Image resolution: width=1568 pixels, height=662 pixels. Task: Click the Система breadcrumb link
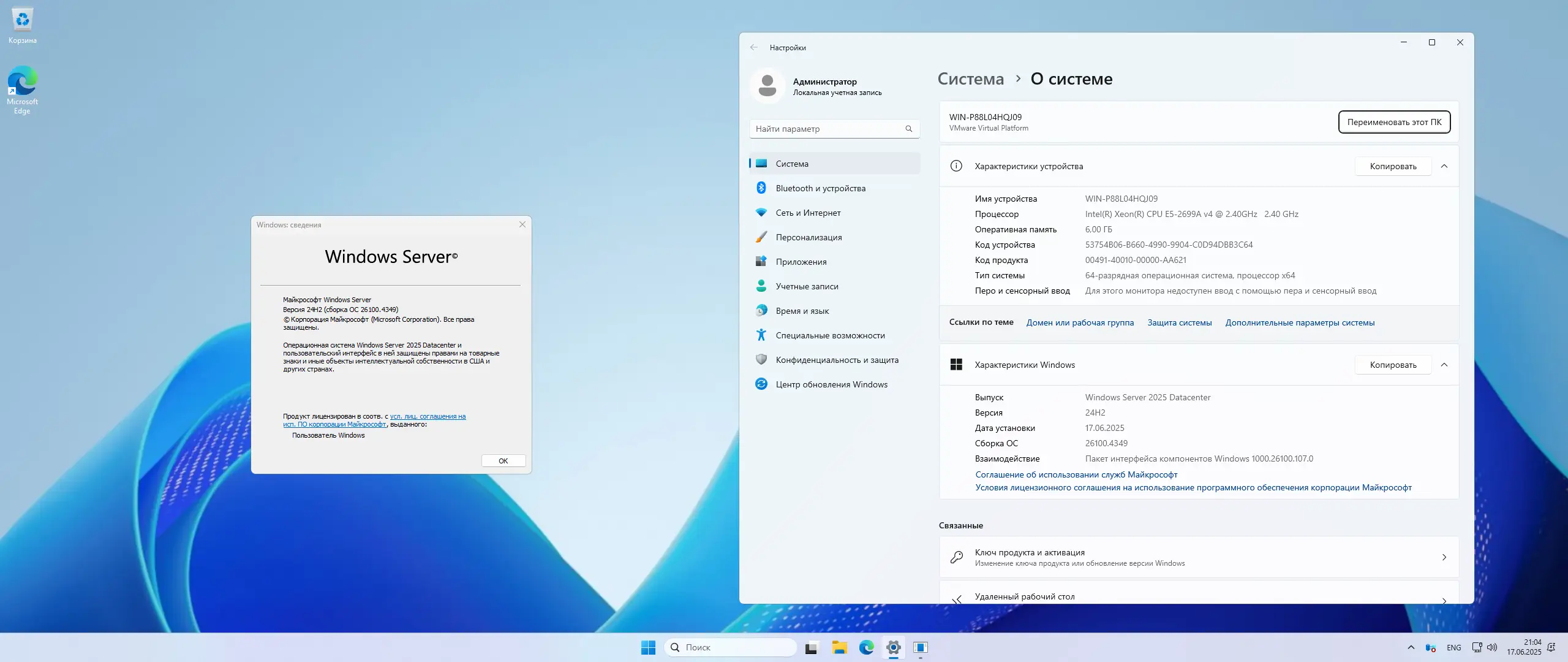pyautogui.click(x=970, y=78)
